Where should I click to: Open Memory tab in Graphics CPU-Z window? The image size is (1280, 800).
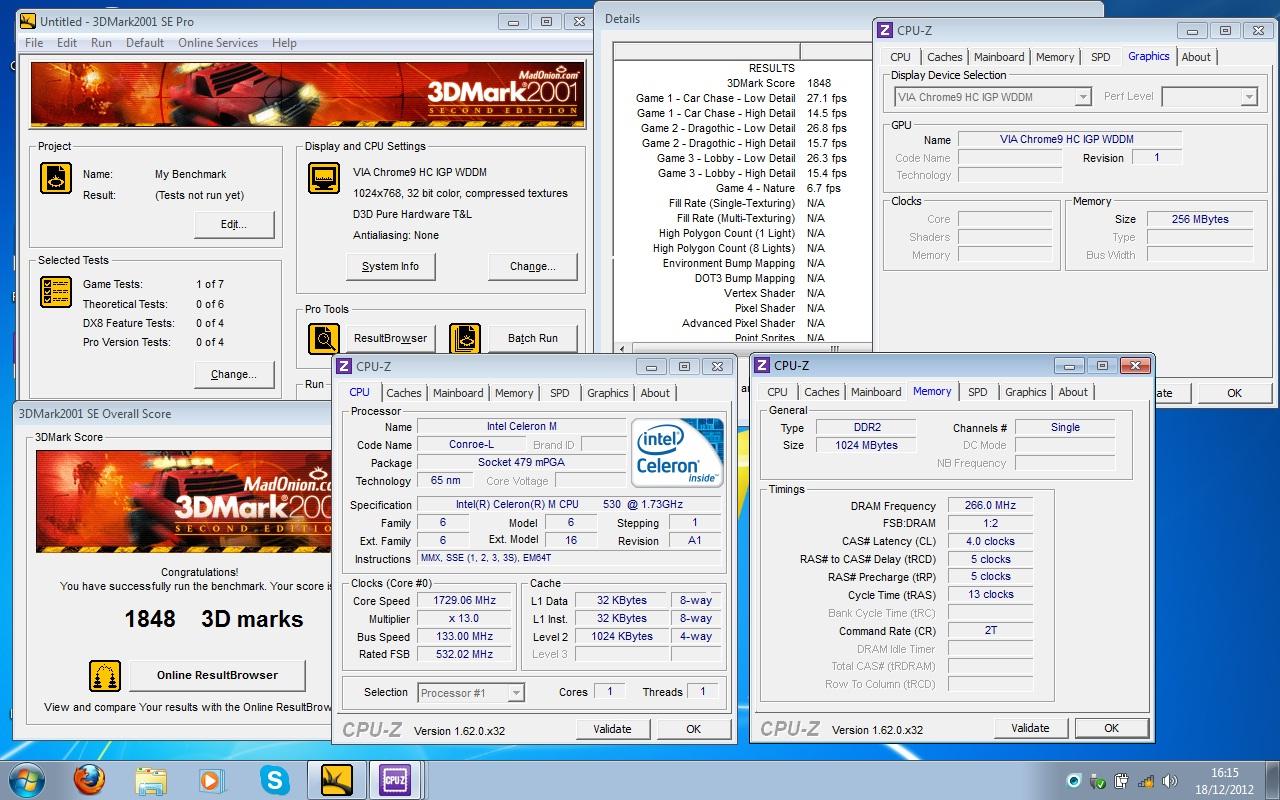tap(1055, 57)
